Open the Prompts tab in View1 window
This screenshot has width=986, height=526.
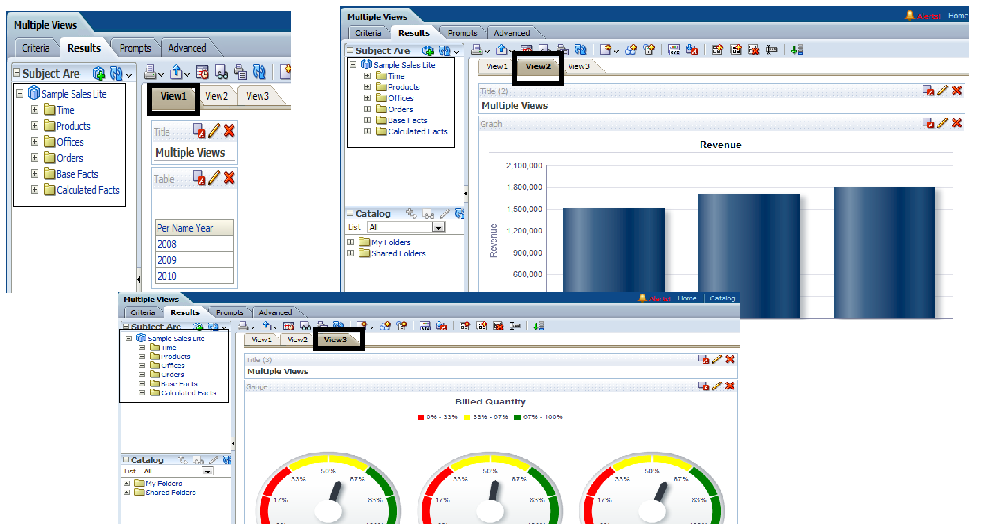[x=135, y=48]
